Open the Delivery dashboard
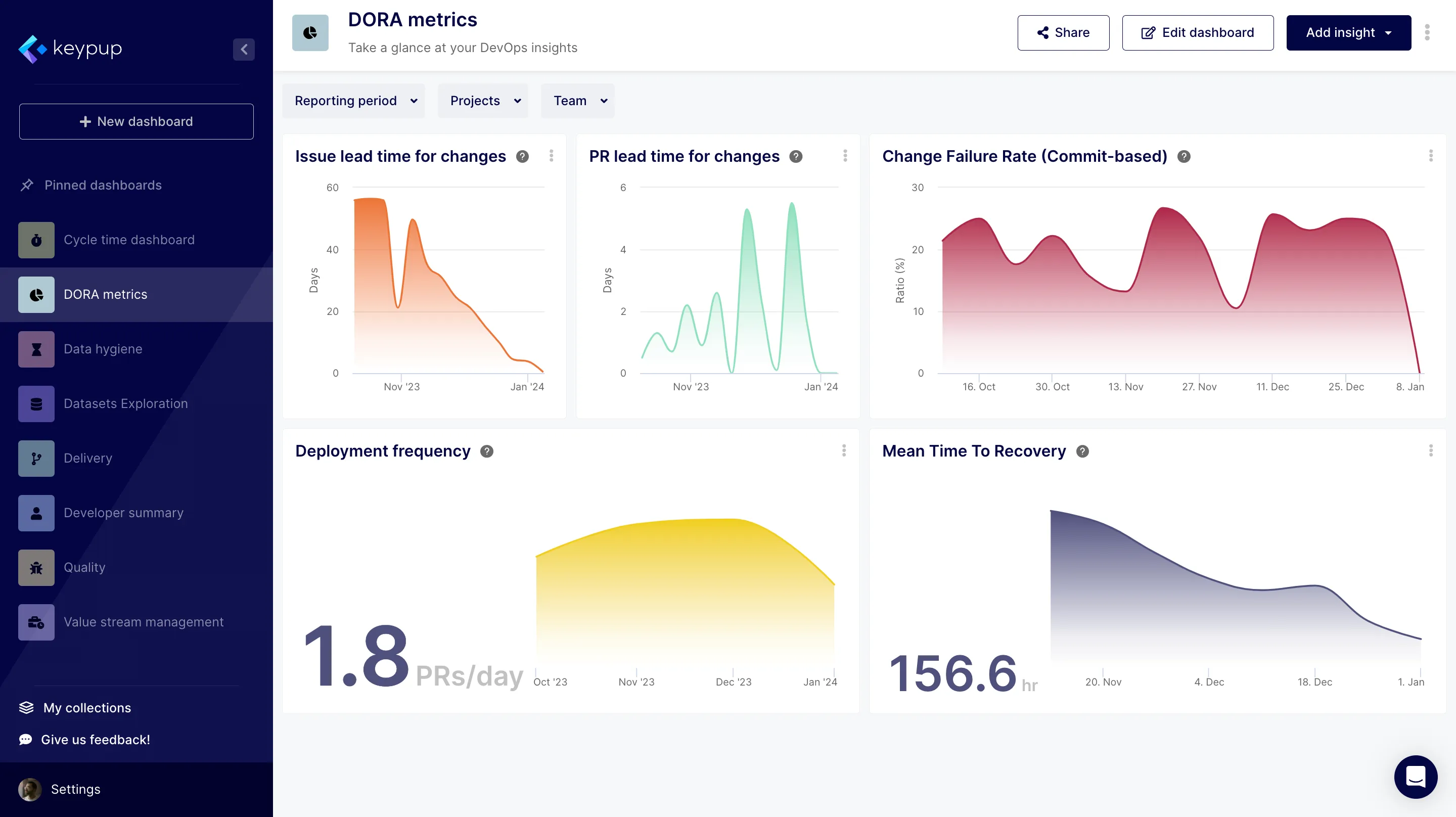The height and width of the screenshot is (817, 1456). click(x=87, y=458)
